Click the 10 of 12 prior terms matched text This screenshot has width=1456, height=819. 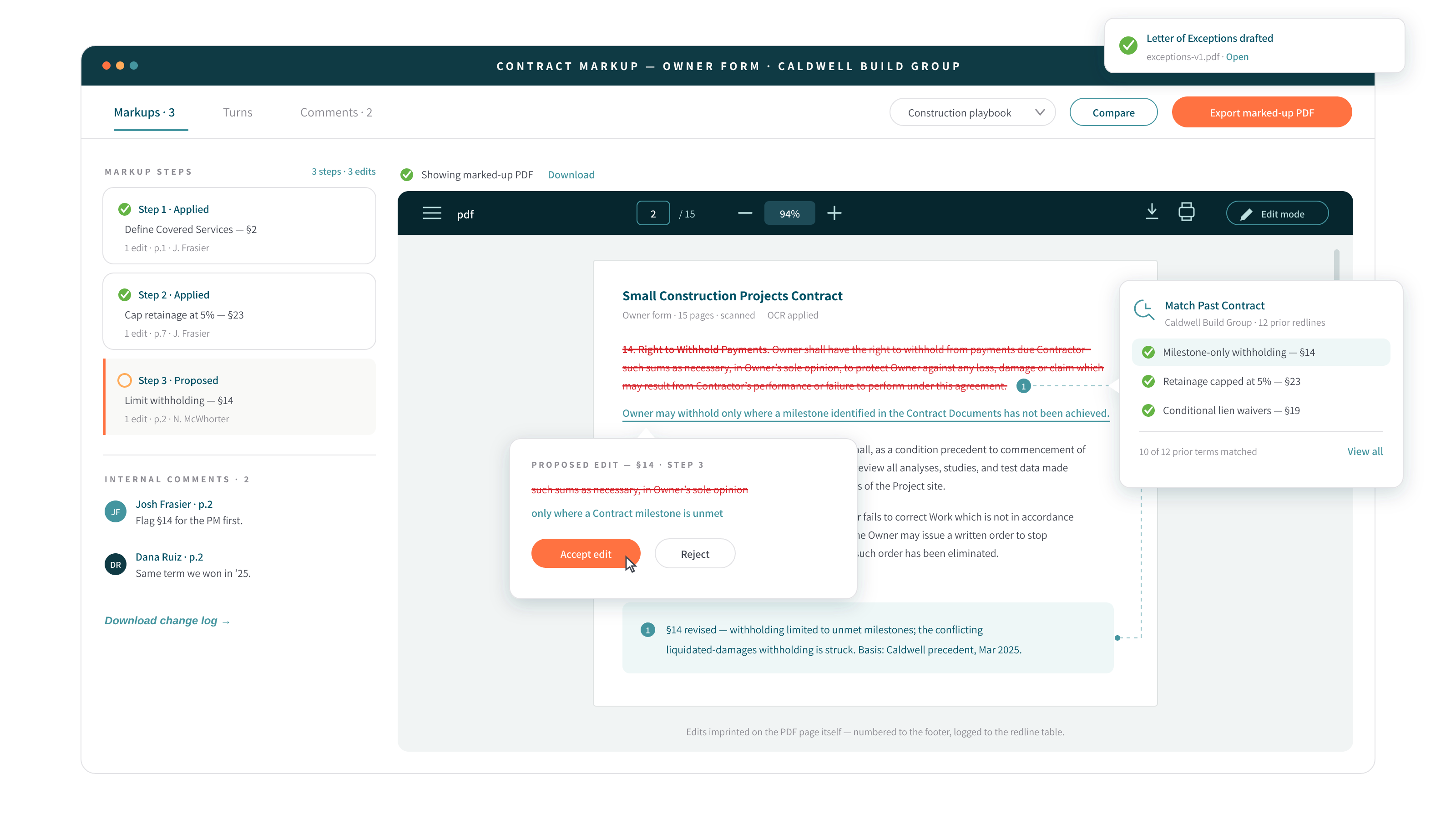point(1198,452)
